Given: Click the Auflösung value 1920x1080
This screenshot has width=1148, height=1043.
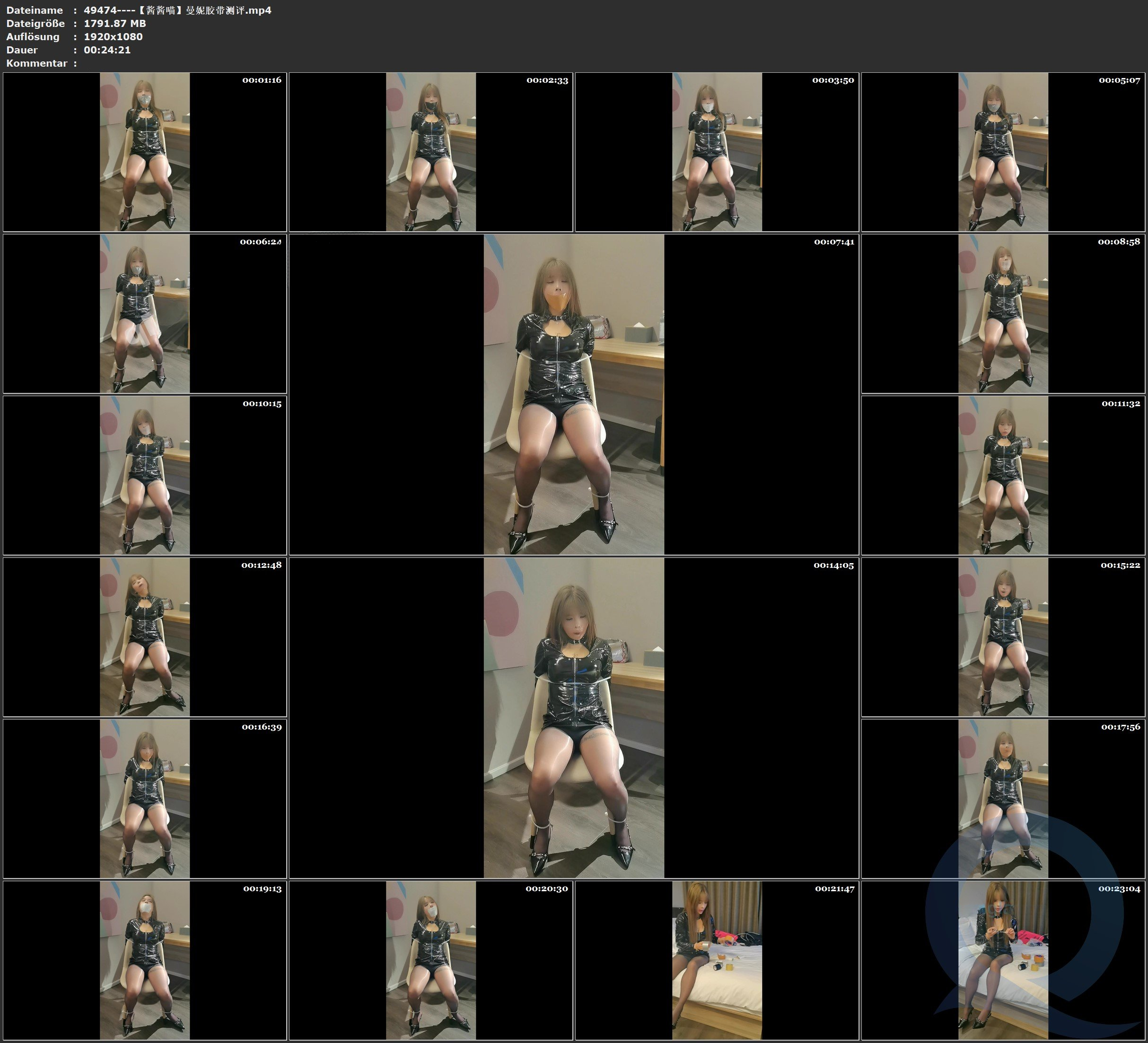Looking at the screenshot, I should (x=113, y=36).
